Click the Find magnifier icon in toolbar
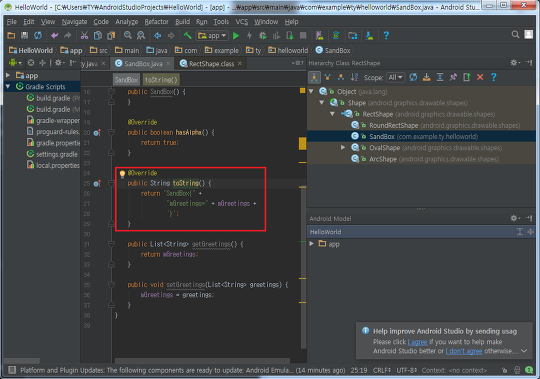The height and width of the screenshot is (379, 540). [128, 35]
